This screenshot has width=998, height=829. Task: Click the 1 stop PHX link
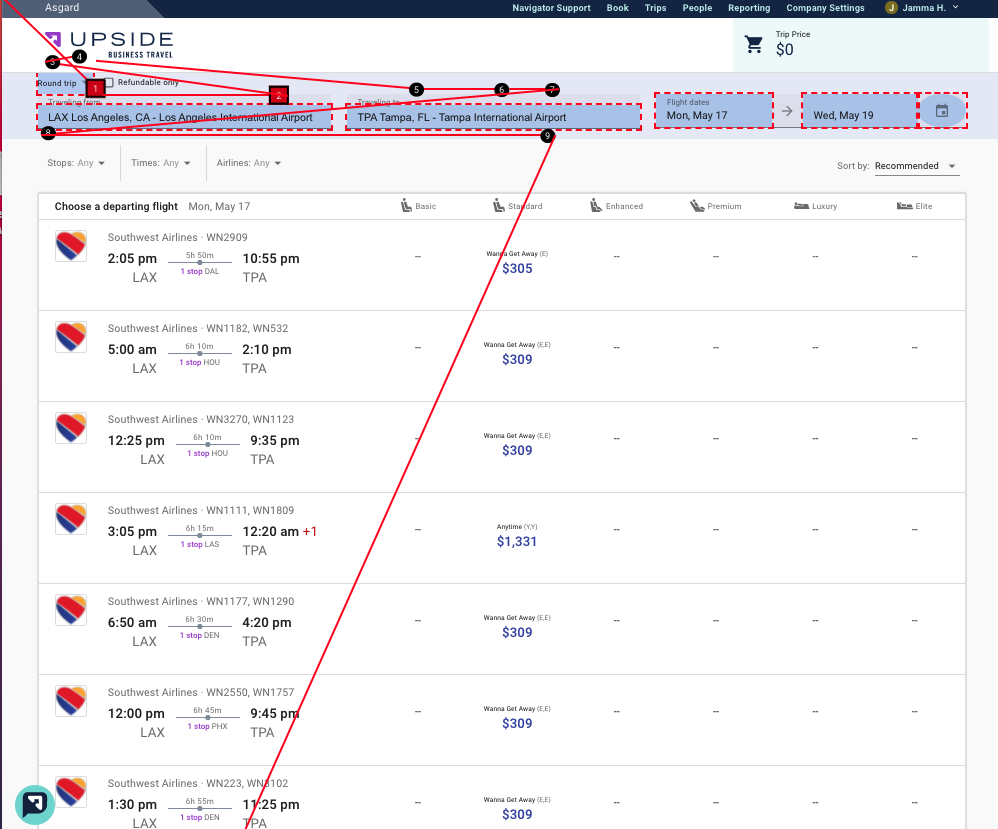click(x=207, y=726)
